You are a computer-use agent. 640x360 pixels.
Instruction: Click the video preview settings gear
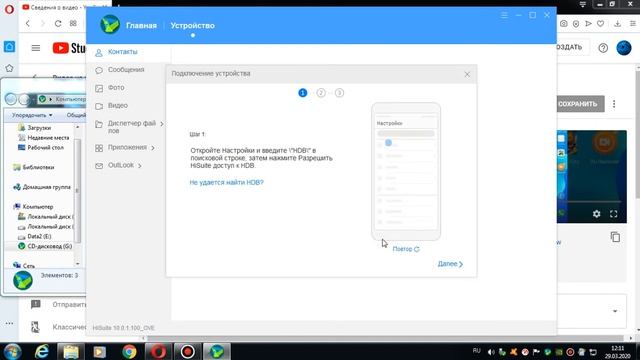pos(596,214)
